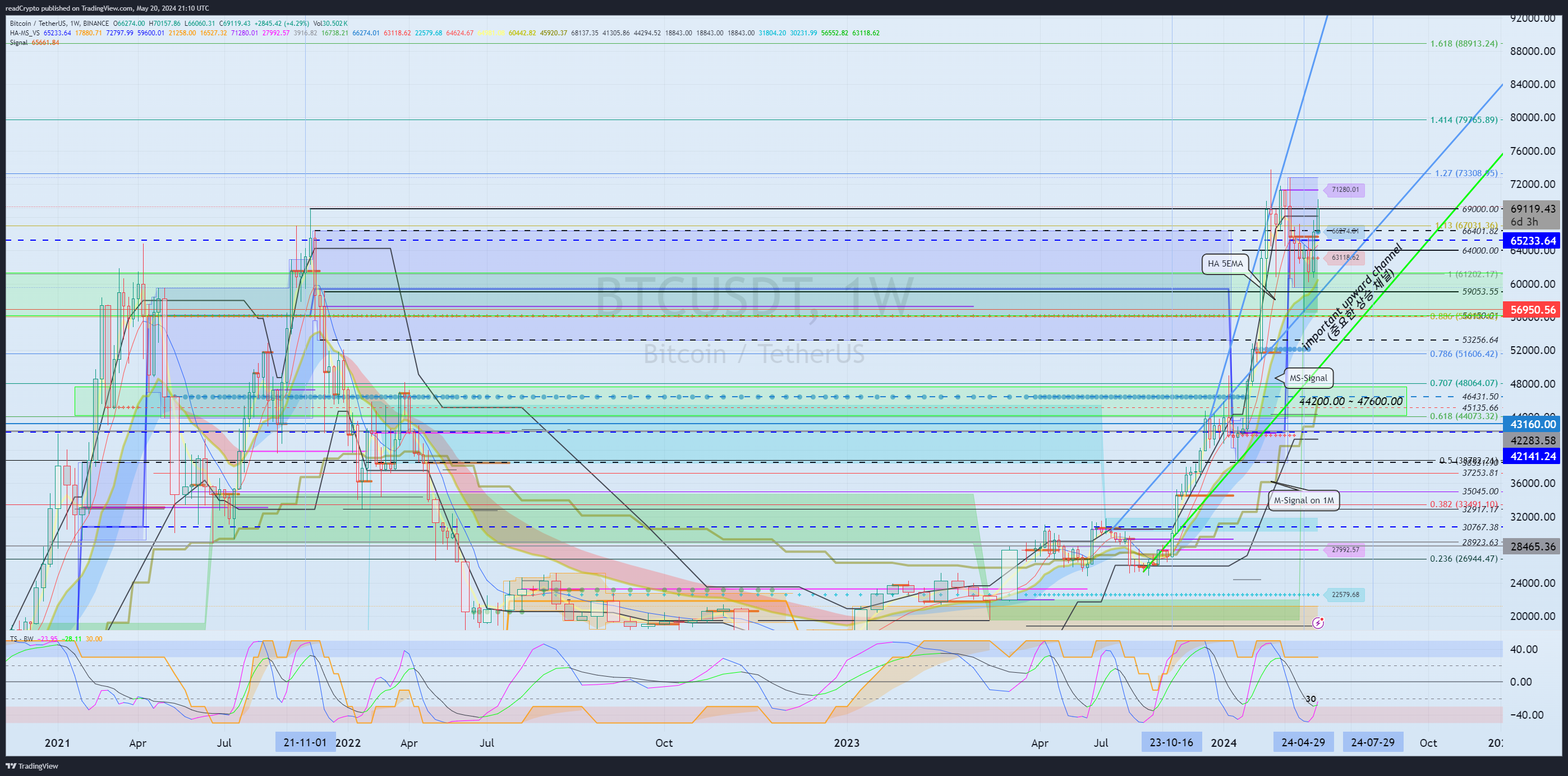Click the 0.618 (44073.32) Fibonacci label
The width and height of the screenshot is (1568, 776).
(x=1463, y=416)
